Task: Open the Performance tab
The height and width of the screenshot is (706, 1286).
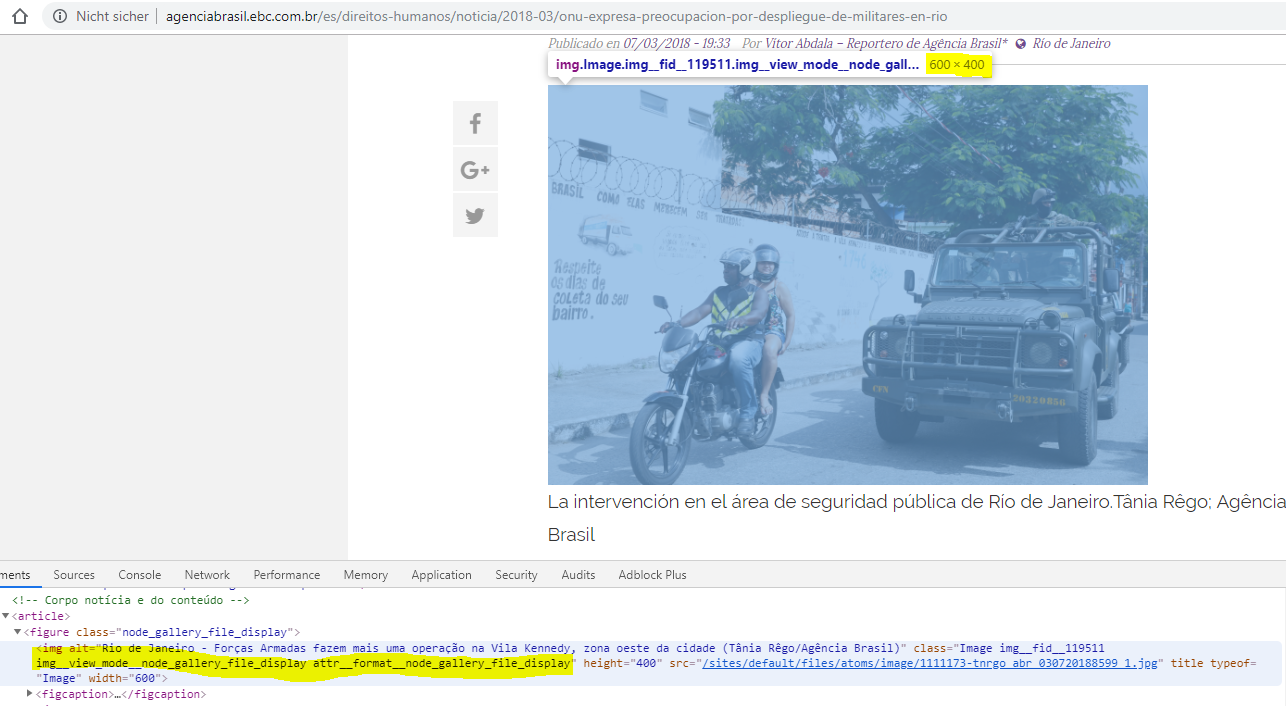Action: click(287, 575)
